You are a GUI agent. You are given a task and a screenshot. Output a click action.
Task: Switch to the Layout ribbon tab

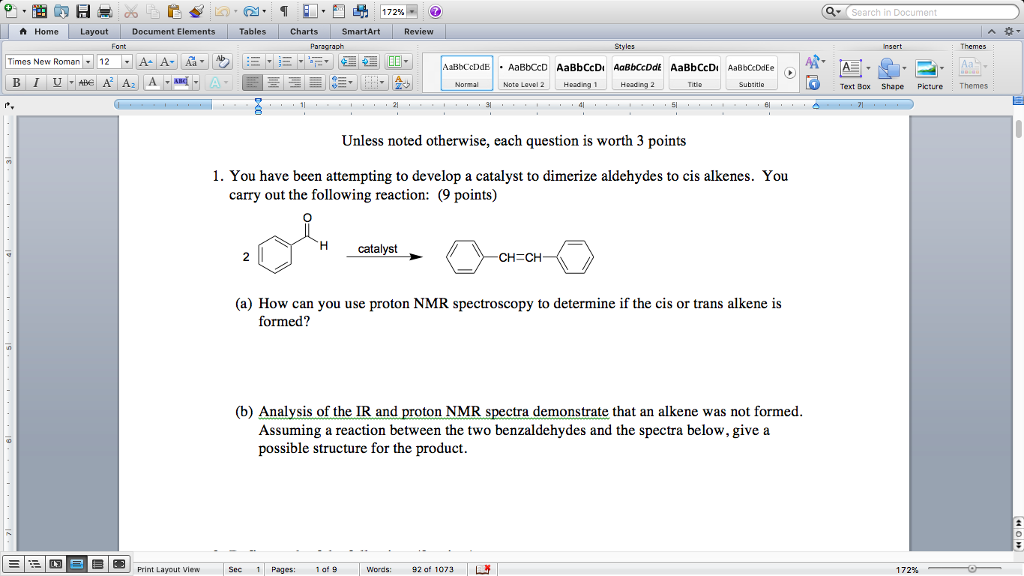(x=94, y=31)
